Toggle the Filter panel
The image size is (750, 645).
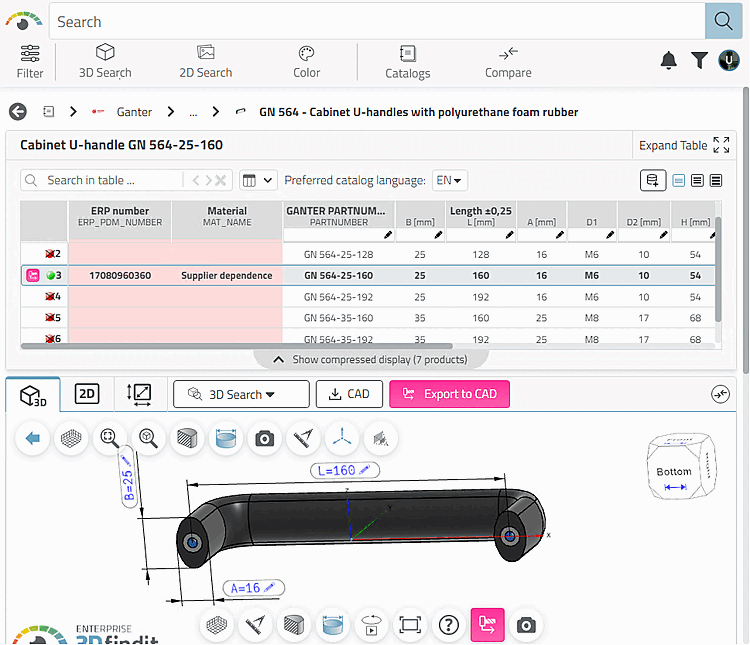(30, 61)
